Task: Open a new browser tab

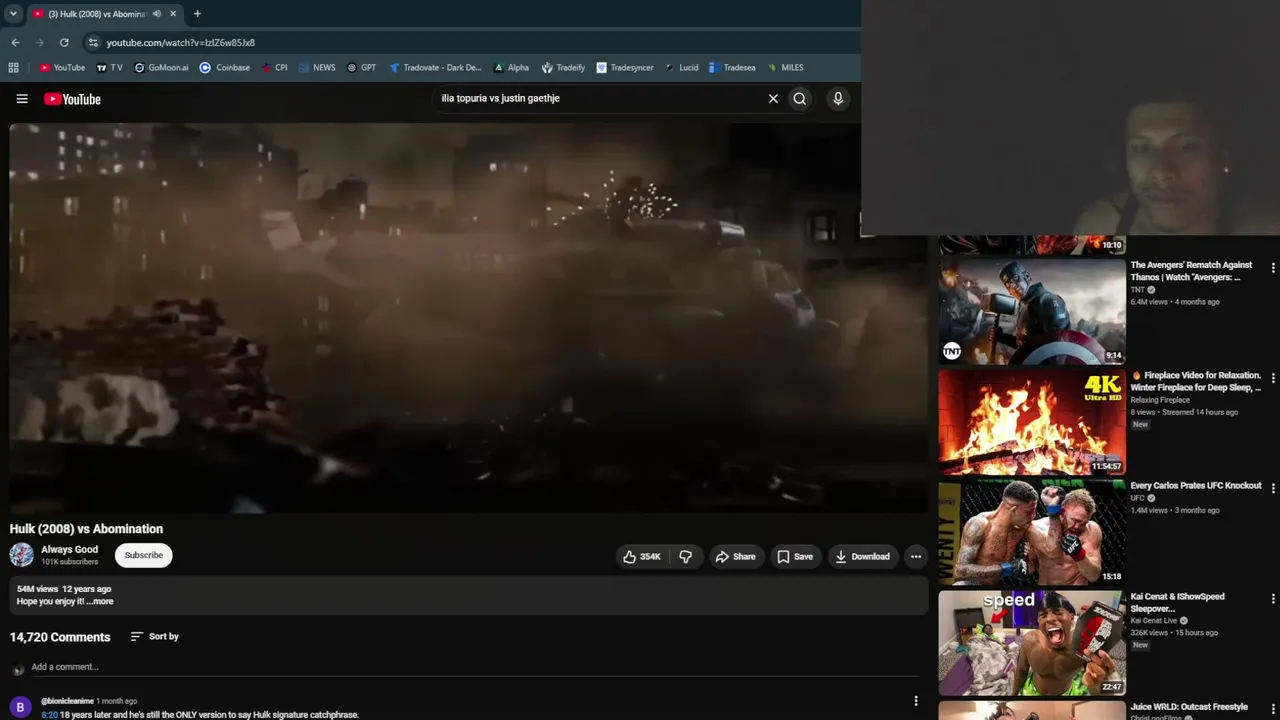Action: click(197, 14)
